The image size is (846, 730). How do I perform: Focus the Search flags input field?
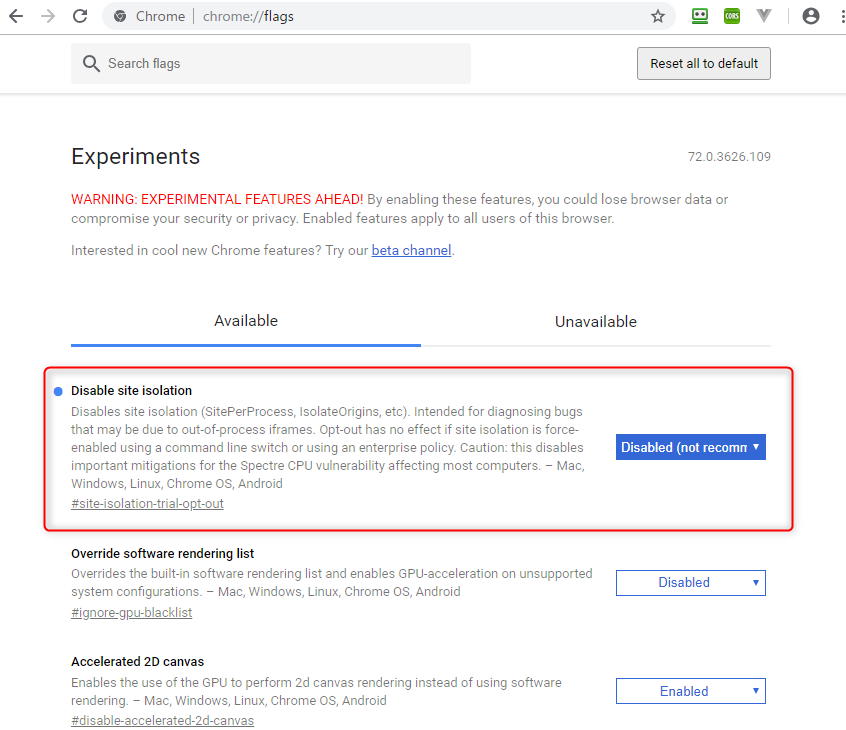(280, 63)
